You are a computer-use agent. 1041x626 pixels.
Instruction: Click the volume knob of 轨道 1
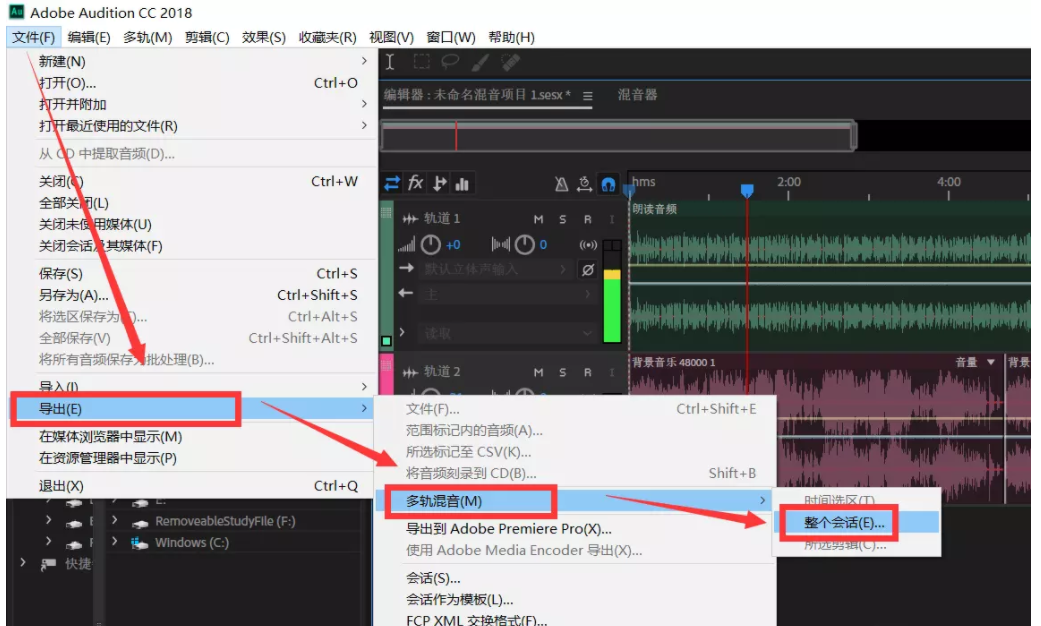pos(431,245)
